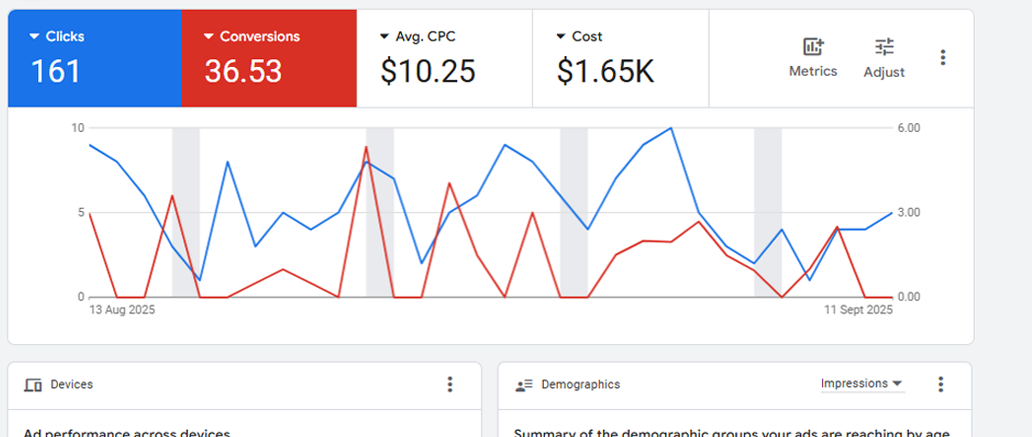Click the Devices card title
1032x437 pixels.
click(x=72, y=384)
